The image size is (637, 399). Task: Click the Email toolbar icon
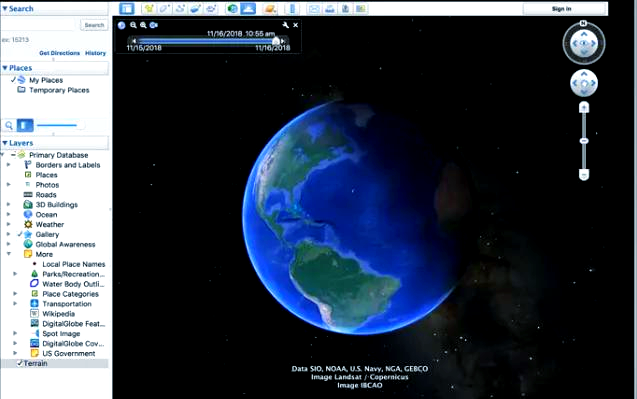tap(314, 9)
